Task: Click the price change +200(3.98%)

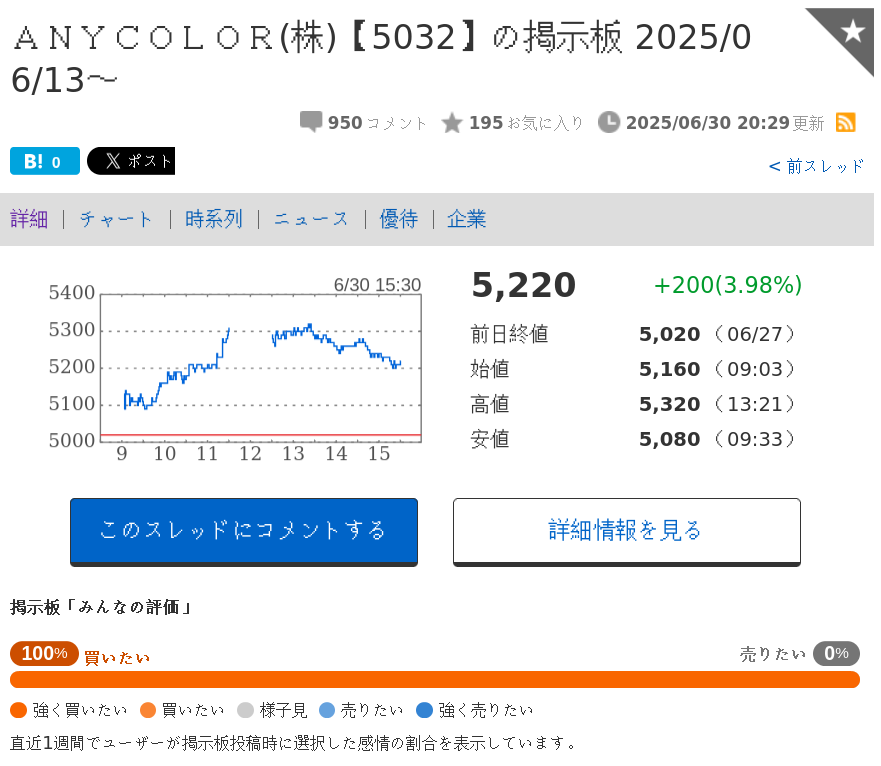Action: click(728, 285)
